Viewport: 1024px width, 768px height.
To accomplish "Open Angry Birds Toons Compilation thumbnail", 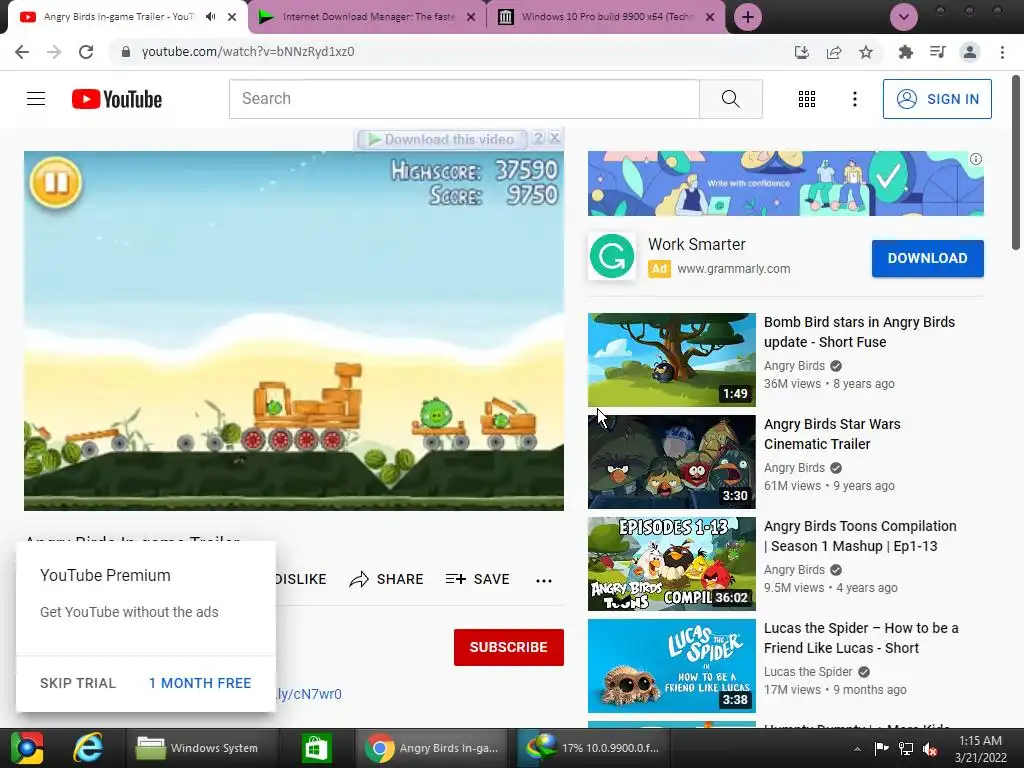I will tap(671, 564).
